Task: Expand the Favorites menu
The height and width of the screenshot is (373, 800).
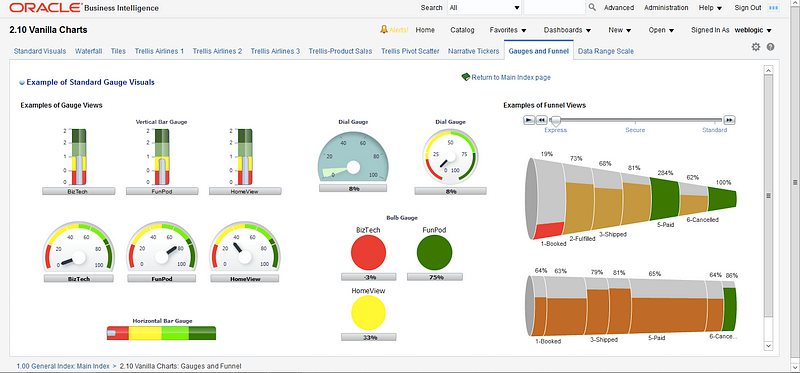Action: pos(508,30)
